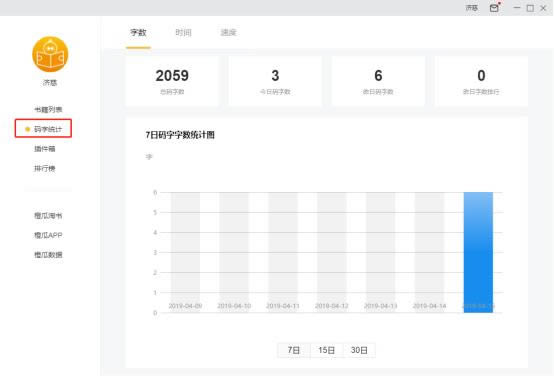Click the 2059 total word count card

coord(172,81)
